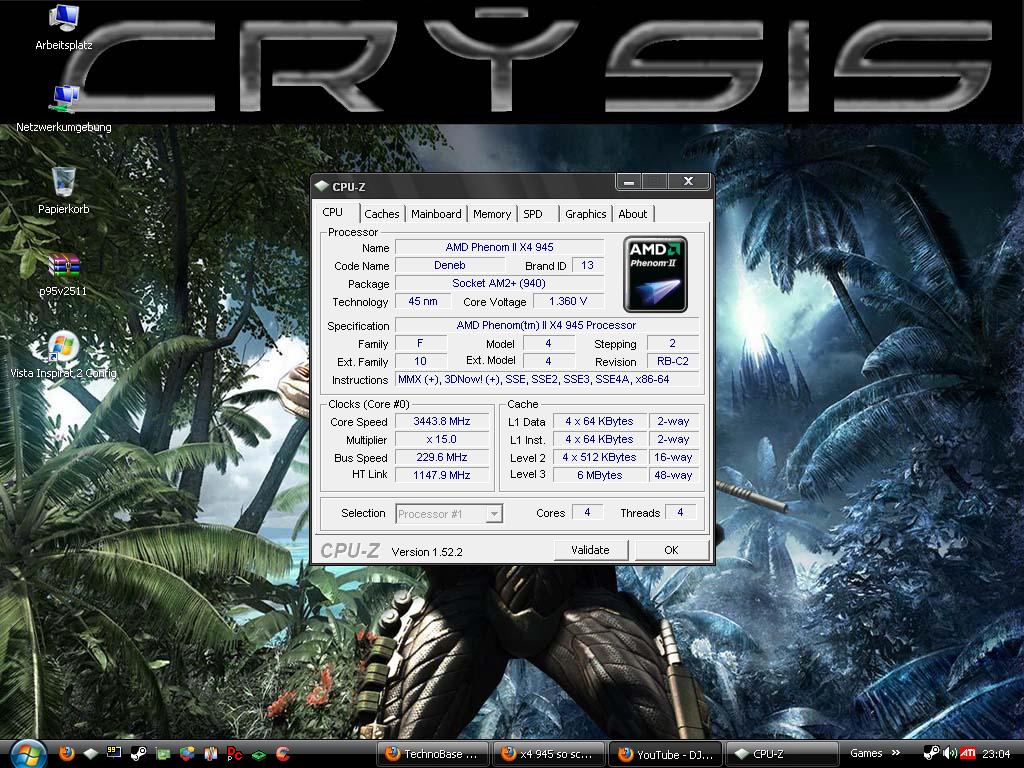Open the ATI tray icon
This screenshot has height=768, width=1024.
click(968, 754)
